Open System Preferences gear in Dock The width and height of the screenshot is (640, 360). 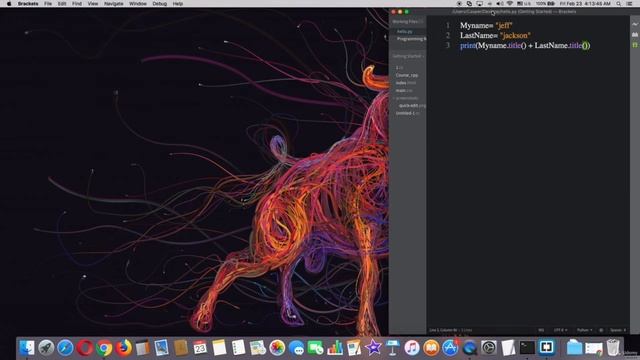(x=489, y=348)
